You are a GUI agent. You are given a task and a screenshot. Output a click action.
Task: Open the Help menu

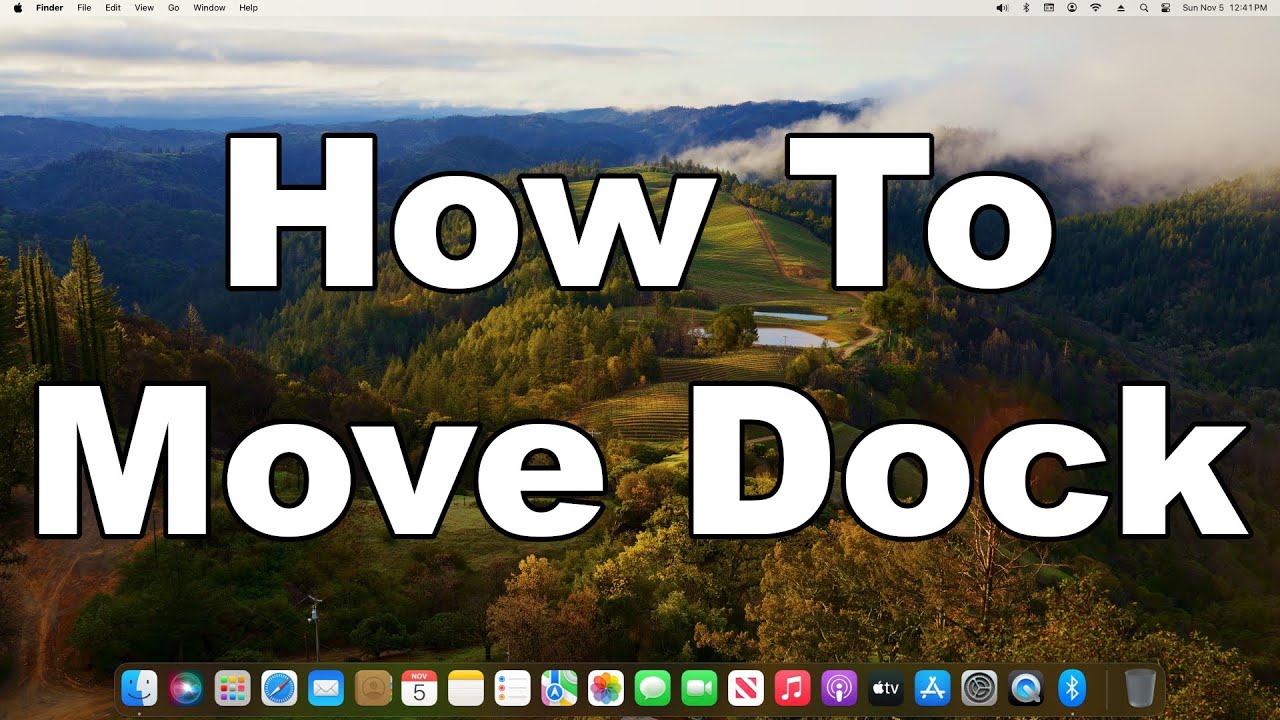click(x=248, y=7)
